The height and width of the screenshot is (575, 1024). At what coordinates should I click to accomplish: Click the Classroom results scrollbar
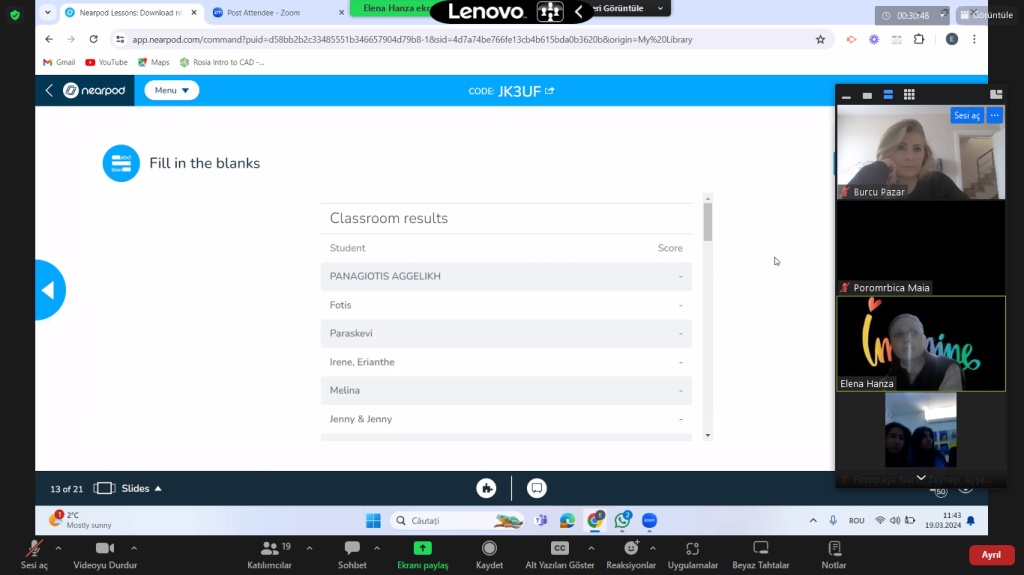708,220
